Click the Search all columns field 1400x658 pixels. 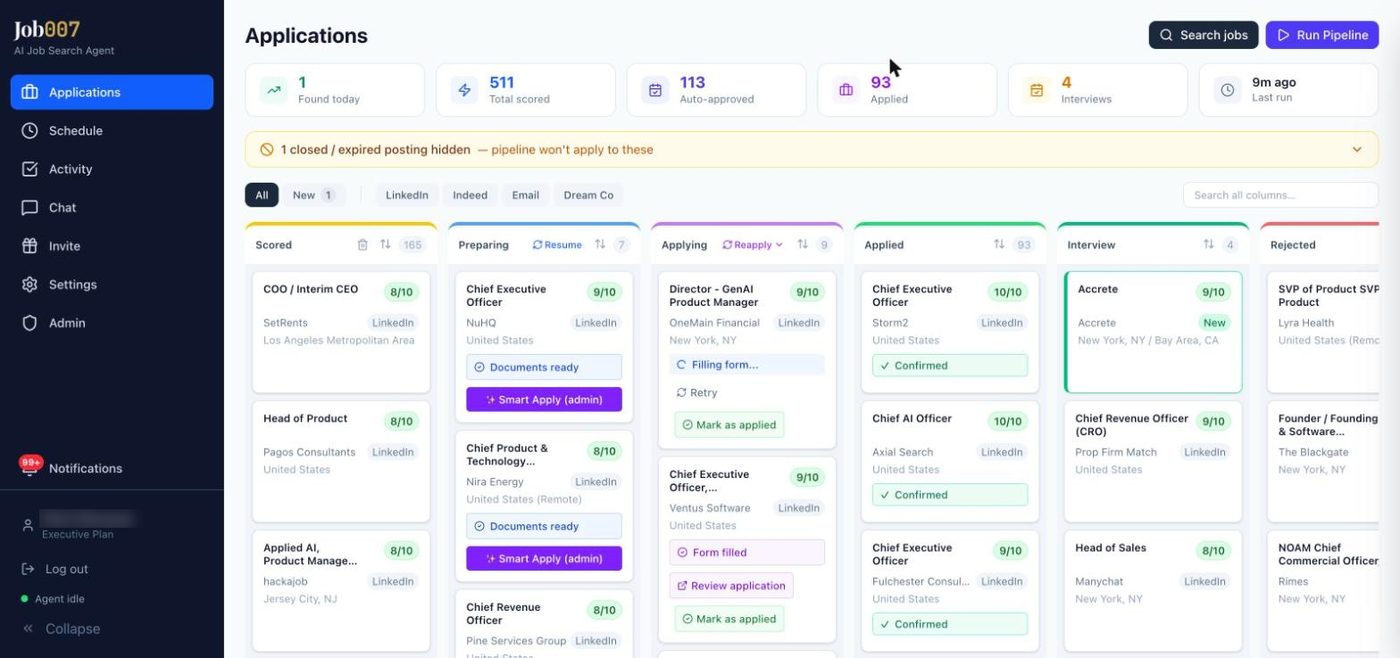click(x=1280, y=195)
